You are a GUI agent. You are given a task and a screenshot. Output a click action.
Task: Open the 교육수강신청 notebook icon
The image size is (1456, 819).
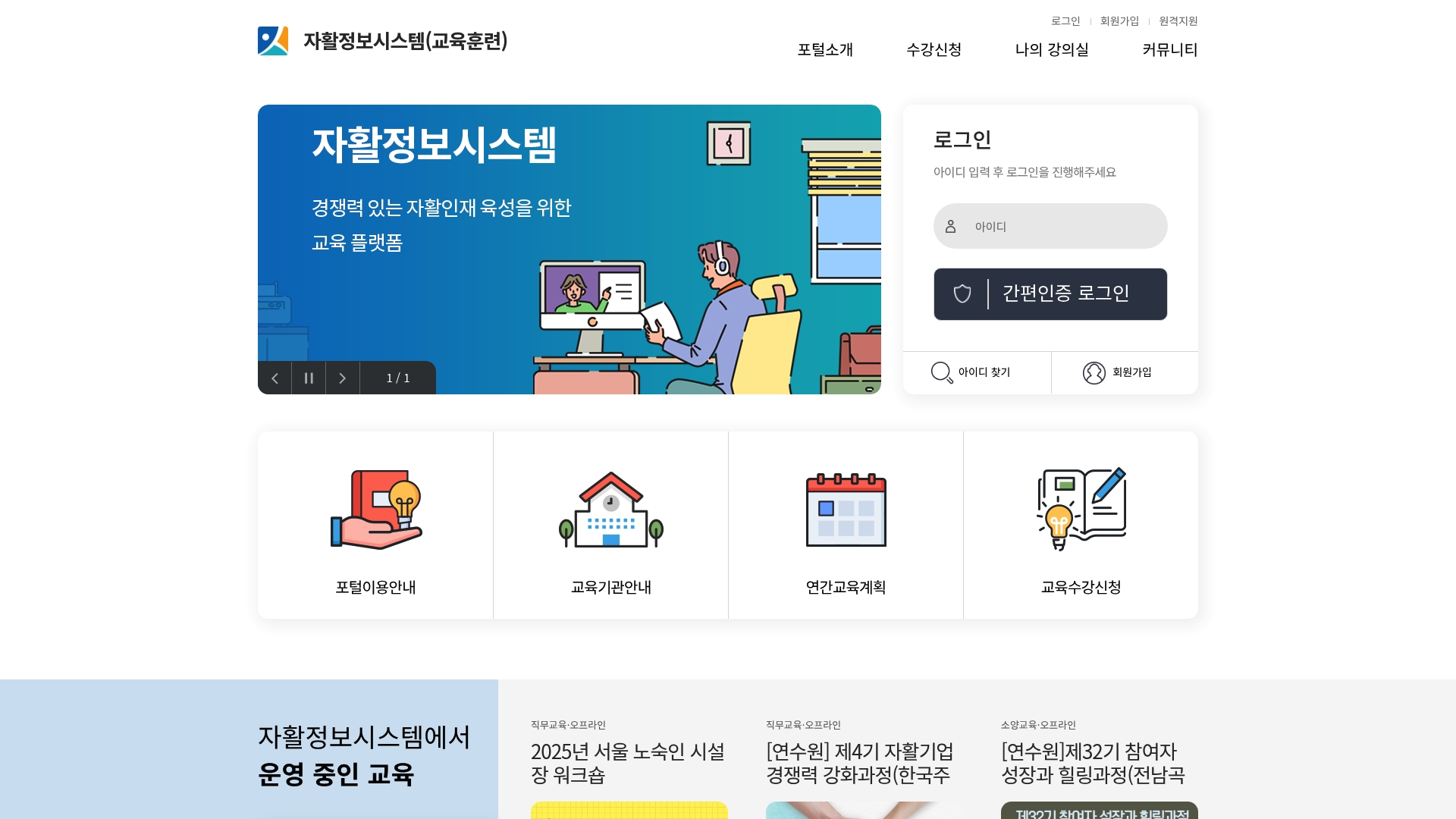(x=1081, y=509)
